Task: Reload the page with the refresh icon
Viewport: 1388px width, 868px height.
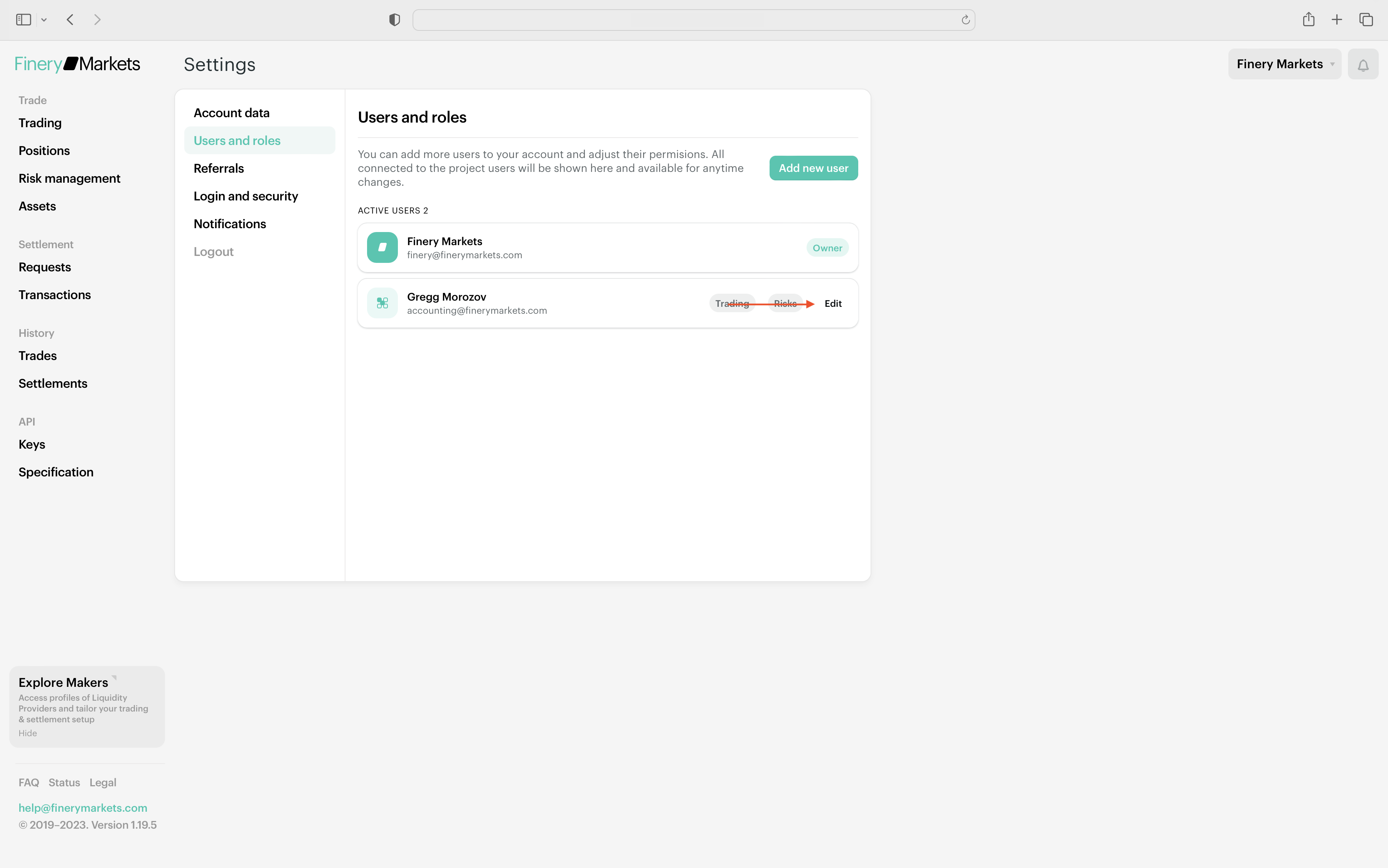Action: click(x=965, y=20)
